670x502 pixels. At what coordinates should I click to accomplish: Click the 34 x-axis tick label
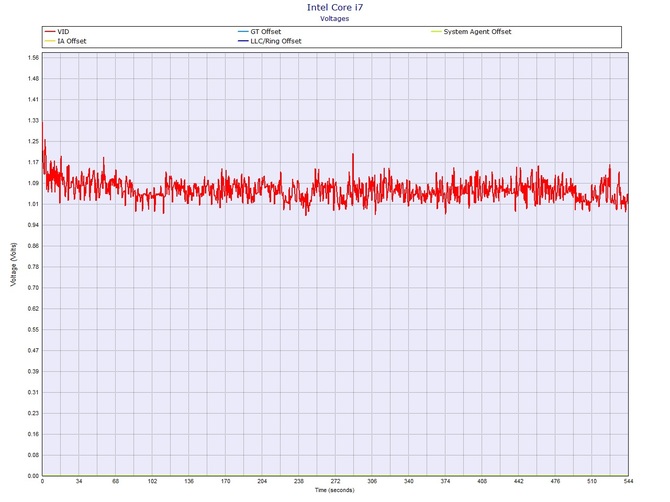tap(79, 481)
